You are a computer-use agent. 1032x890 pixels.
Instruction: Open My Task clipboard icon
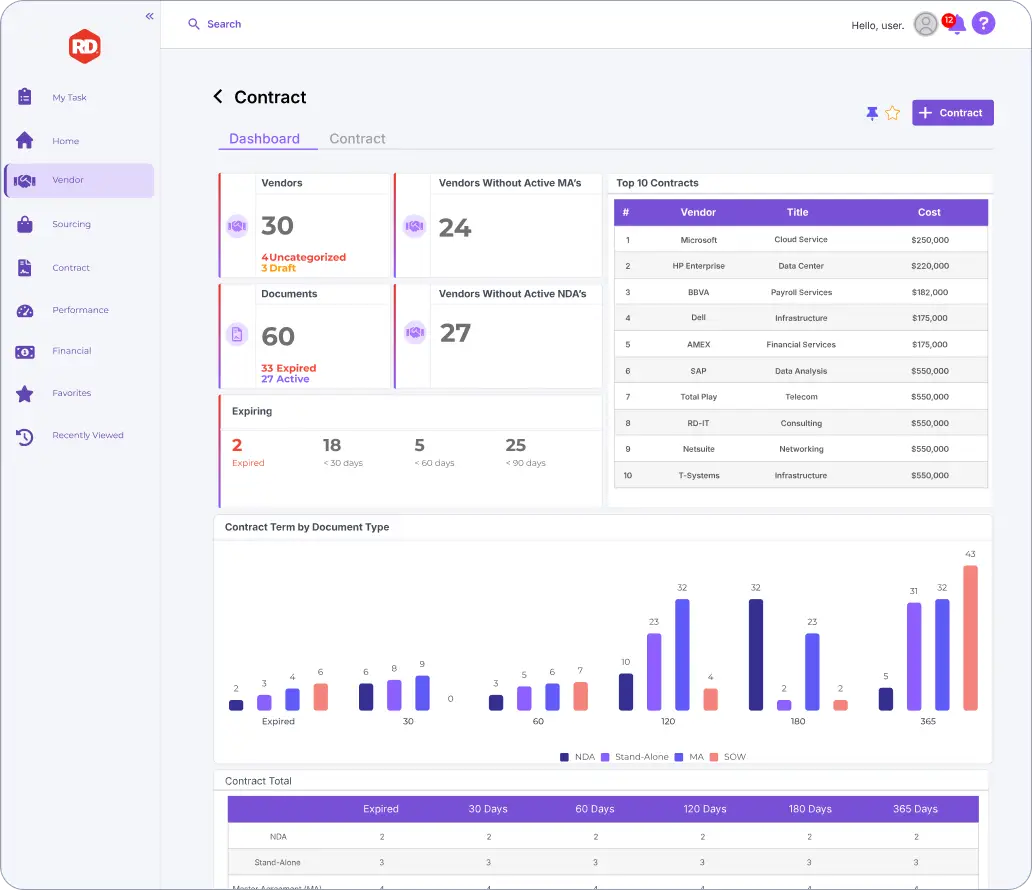click(24, 96)
